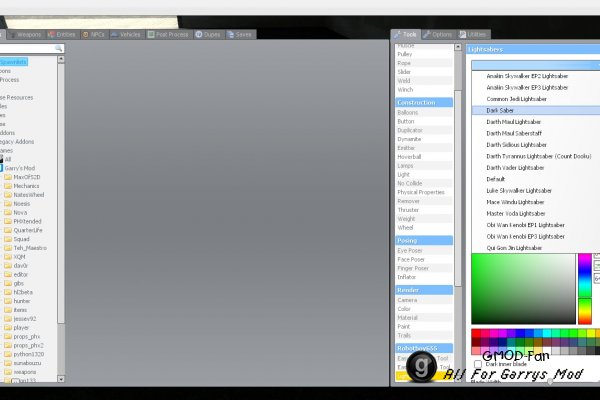Click the gibs folder icon
This screenshot has width=600, height=400.
click(x=8, y=283)
